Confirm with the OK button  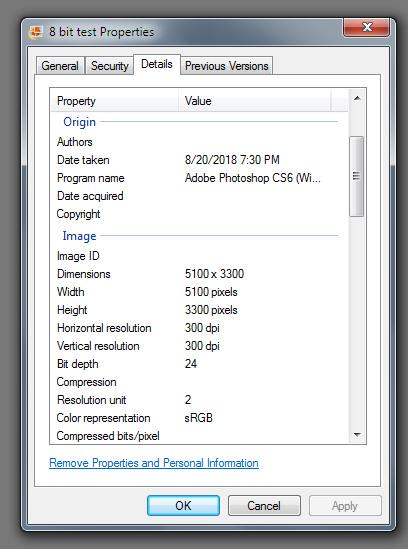[x=183, y=506]
